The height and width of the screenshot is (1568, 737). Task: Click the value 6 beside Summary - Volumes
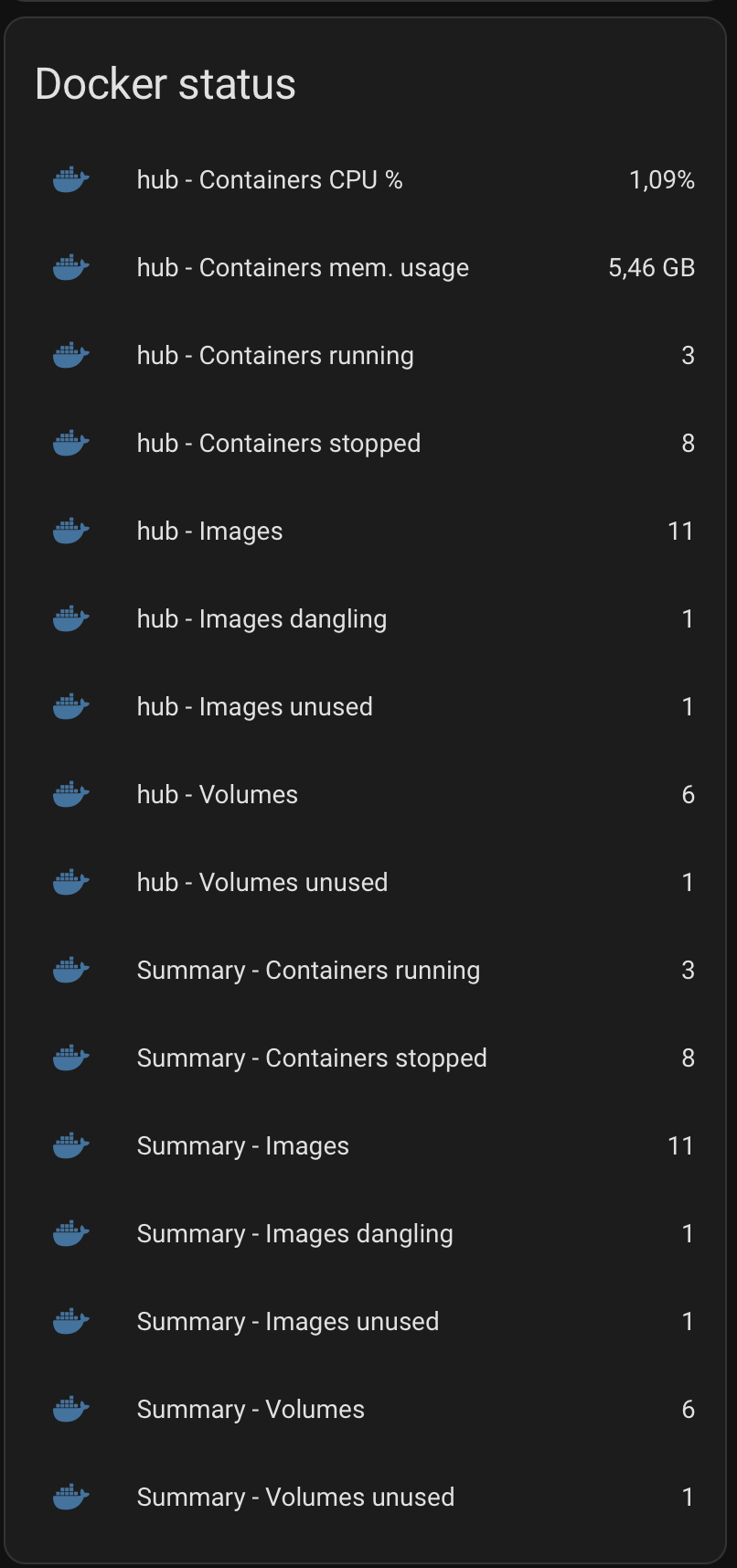tap(688, 1409)
